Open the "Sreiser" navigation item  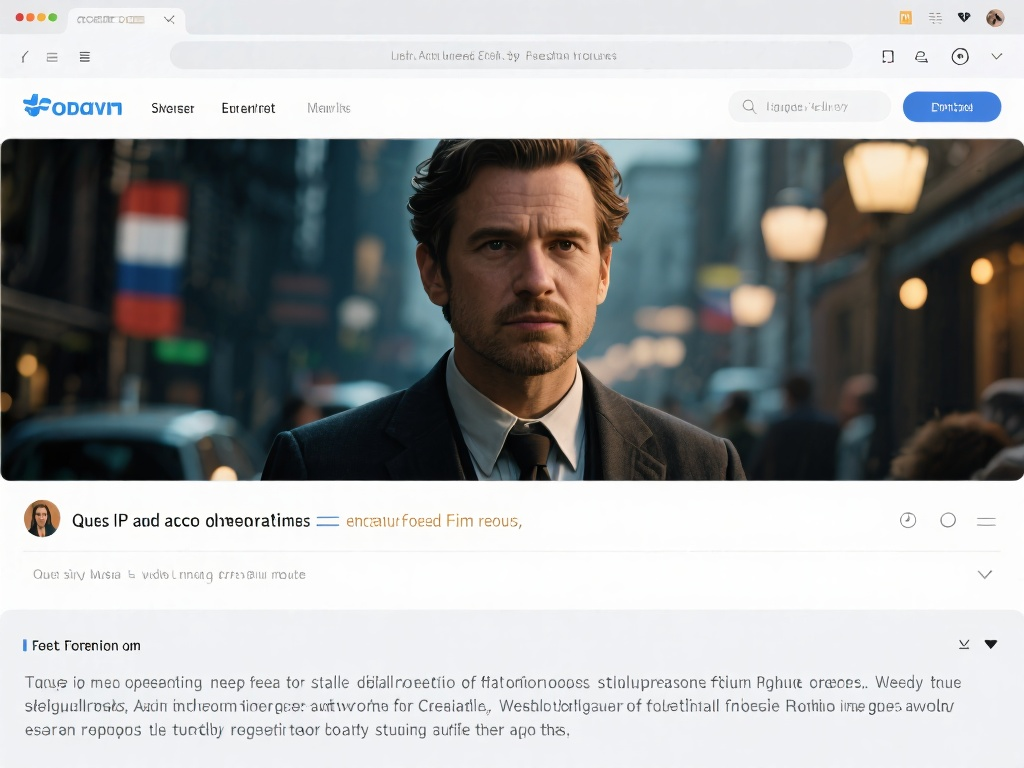[172, 108]
